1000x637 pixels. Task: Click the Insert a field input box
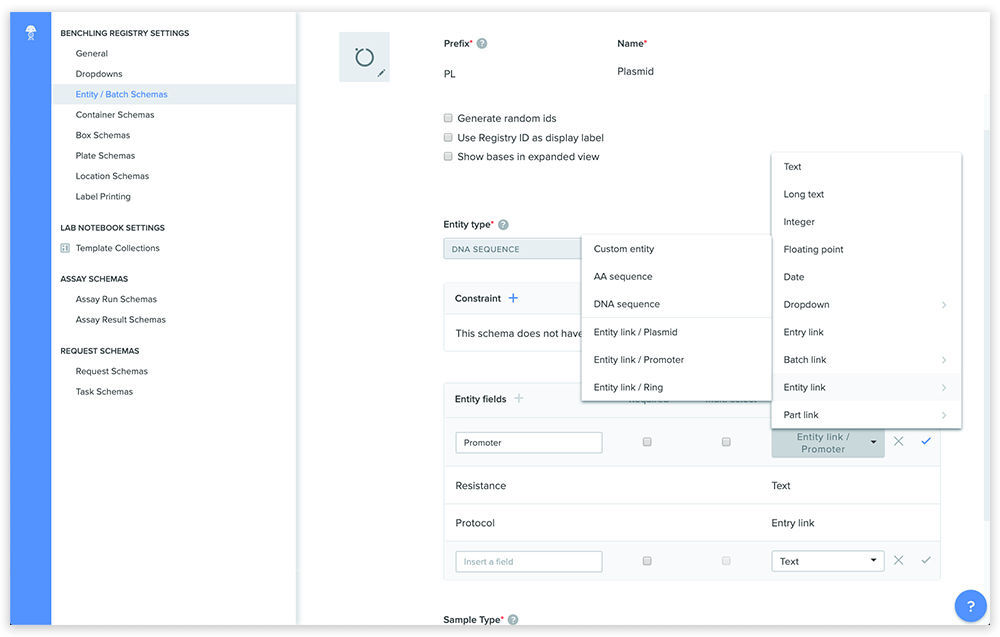(528, 560)
